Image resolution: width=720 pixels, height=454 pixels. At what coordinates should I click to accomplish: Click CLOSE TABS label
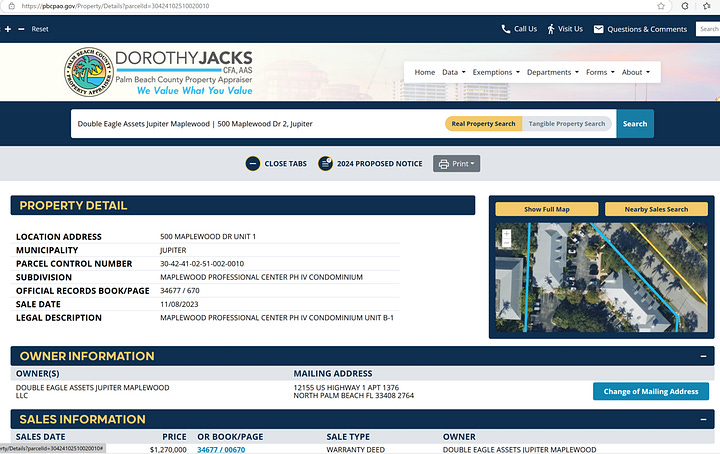point(285,163)
